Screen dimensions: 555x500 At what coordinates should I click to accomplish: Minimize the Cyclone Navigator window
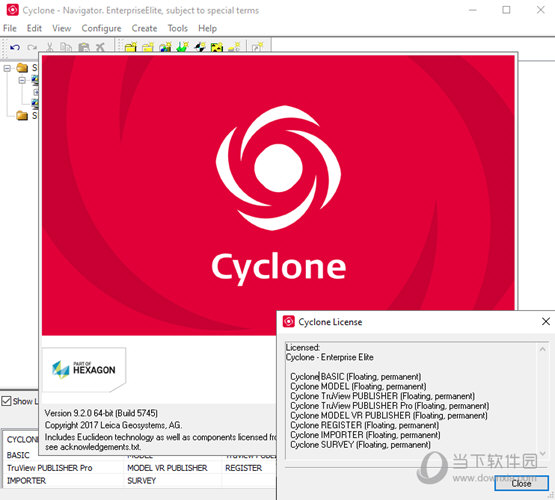[x=473, y=10]
